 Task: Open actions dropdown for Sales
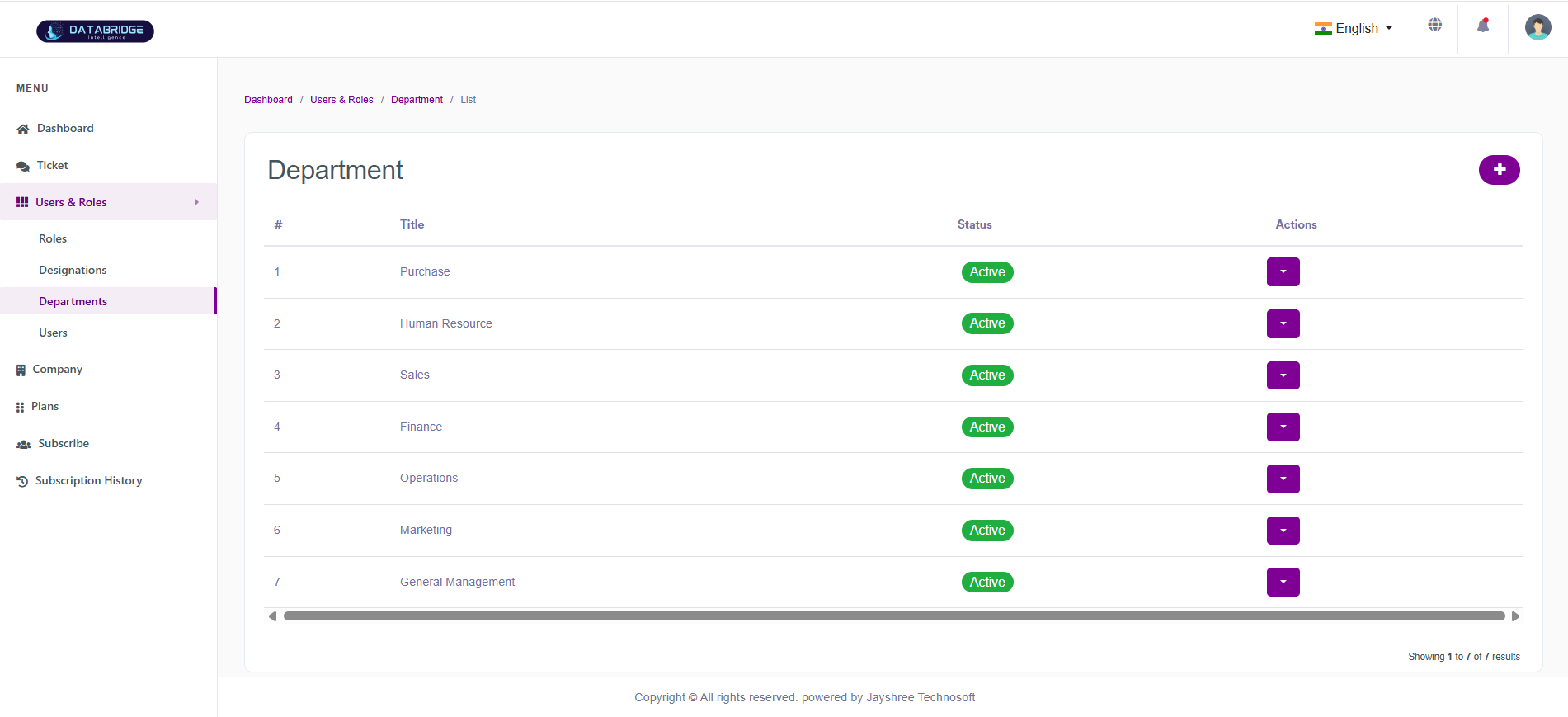pyautogui.click(x=1283, y=375)
